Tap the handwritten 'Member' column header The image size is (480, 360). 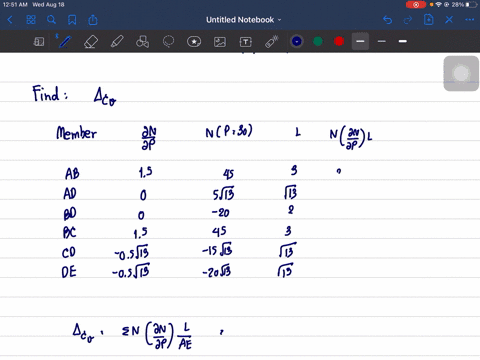(x=76, y=133)
